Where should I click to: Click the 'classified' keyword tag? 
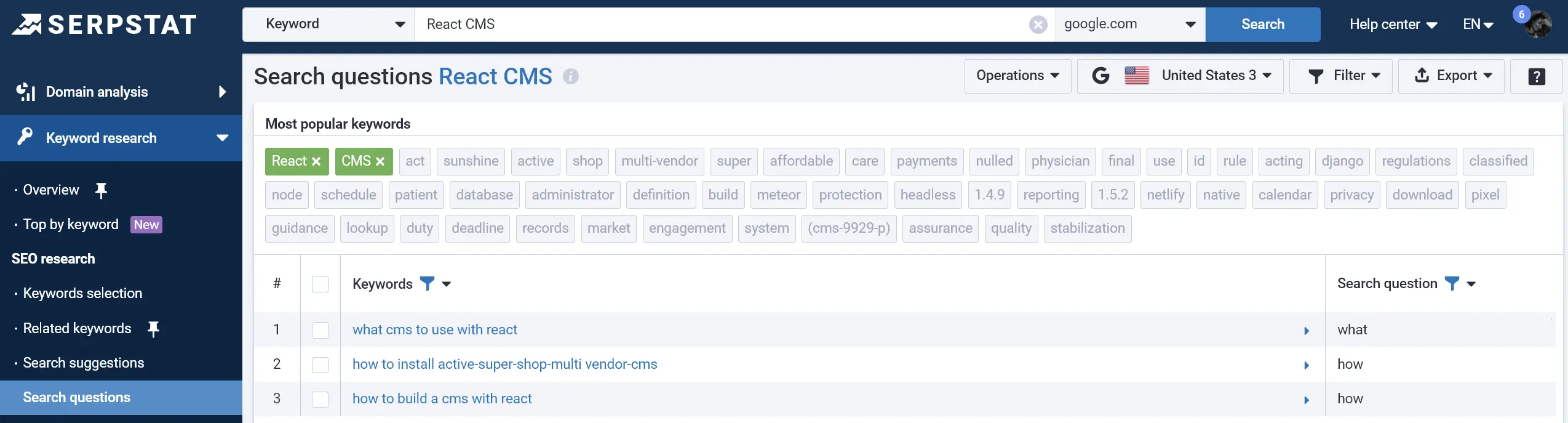click(x=1498, y=161)
